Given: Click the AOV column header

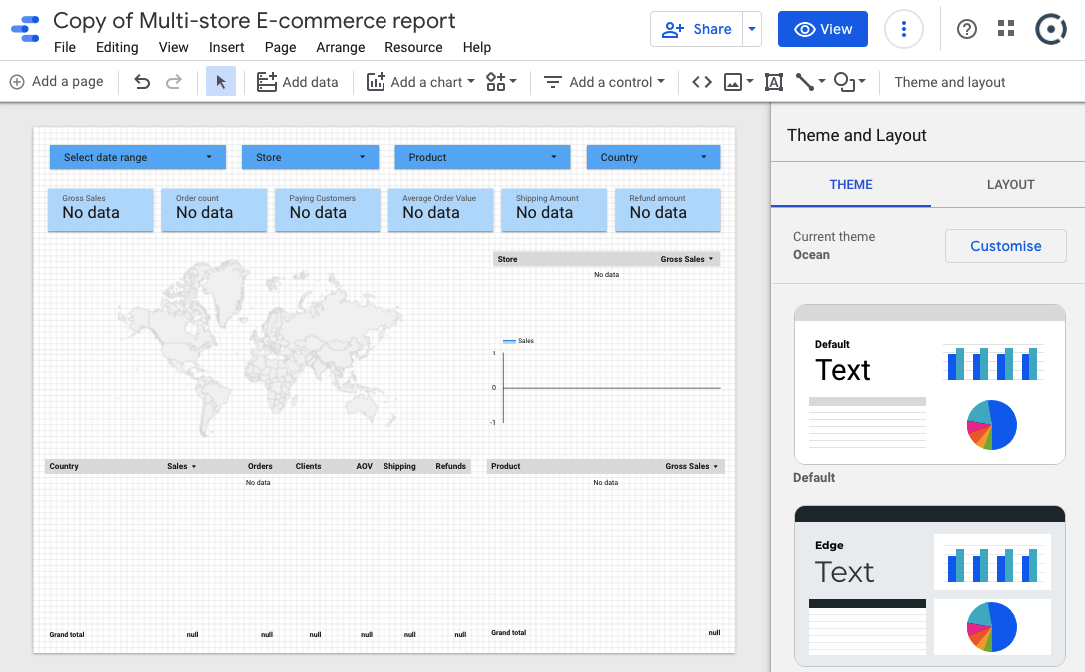Looking at the screenshot, I should [365, 466].
